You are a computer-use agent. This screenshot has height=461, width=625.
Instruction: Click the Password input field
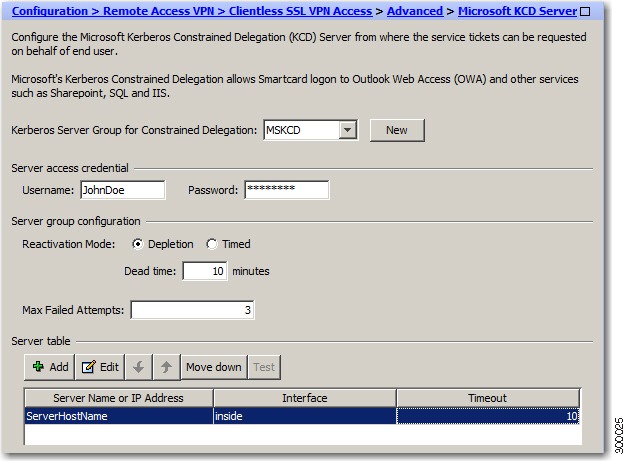[x=287, y=190]
